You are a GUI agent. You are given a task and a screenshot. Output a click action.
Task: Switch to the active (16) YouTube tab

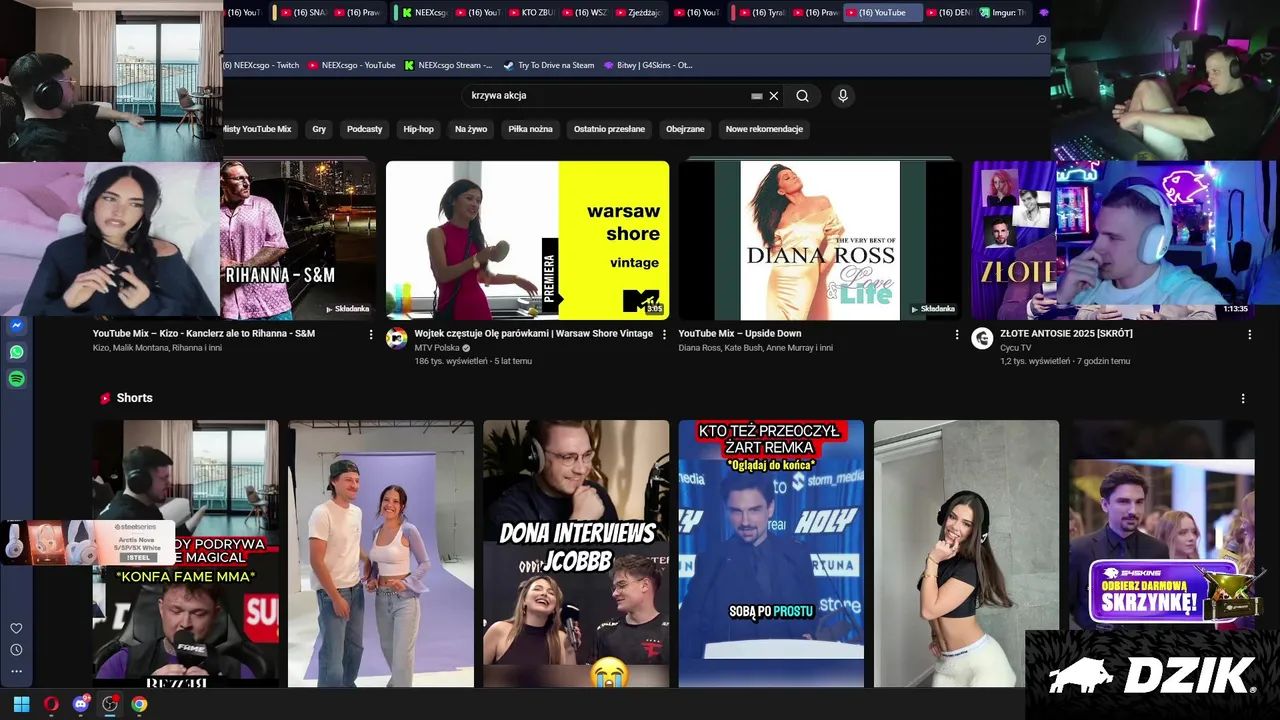[x=883, y=13]
